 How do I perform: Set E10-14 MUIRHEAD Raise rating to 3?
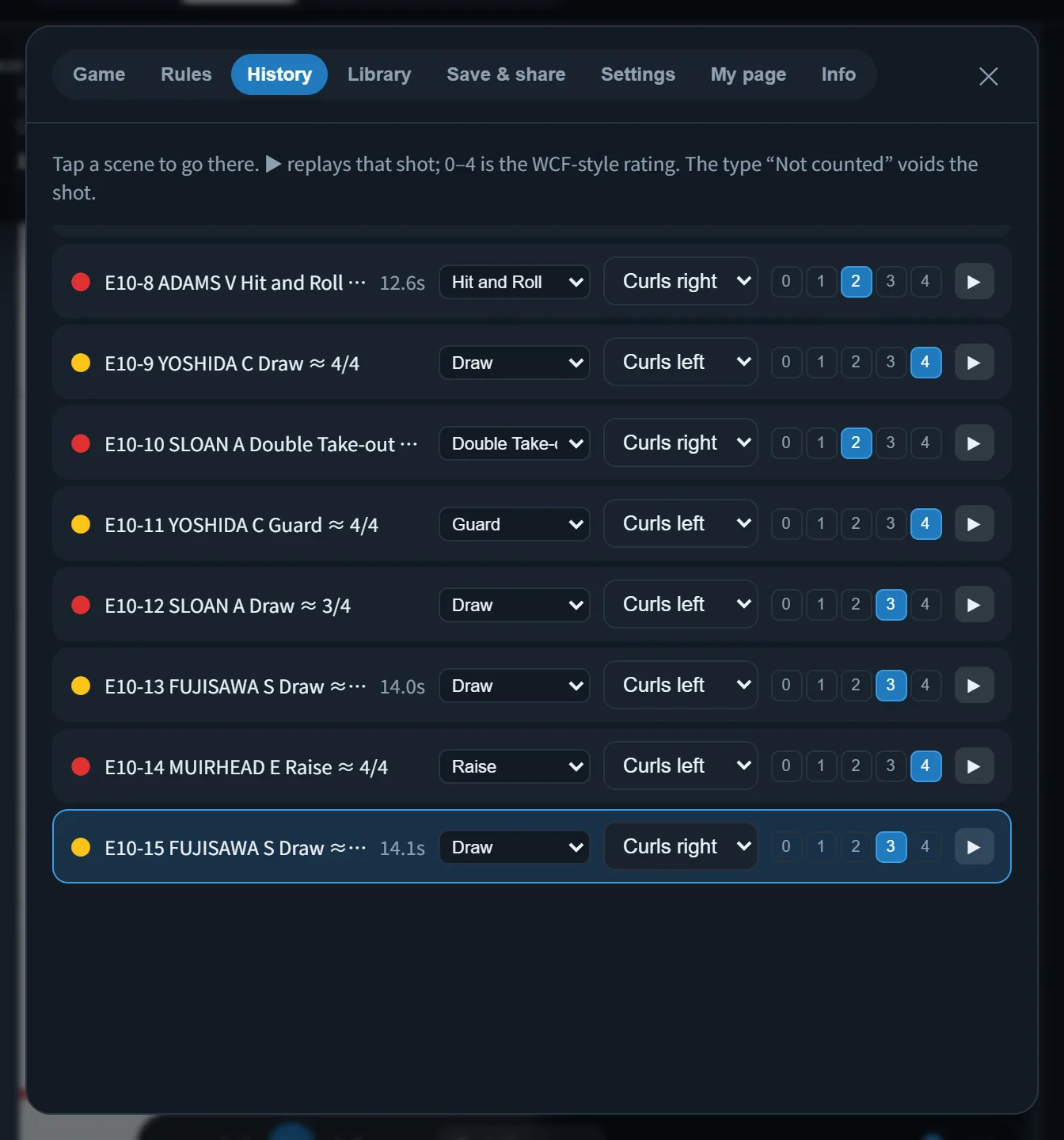(891, 766)
